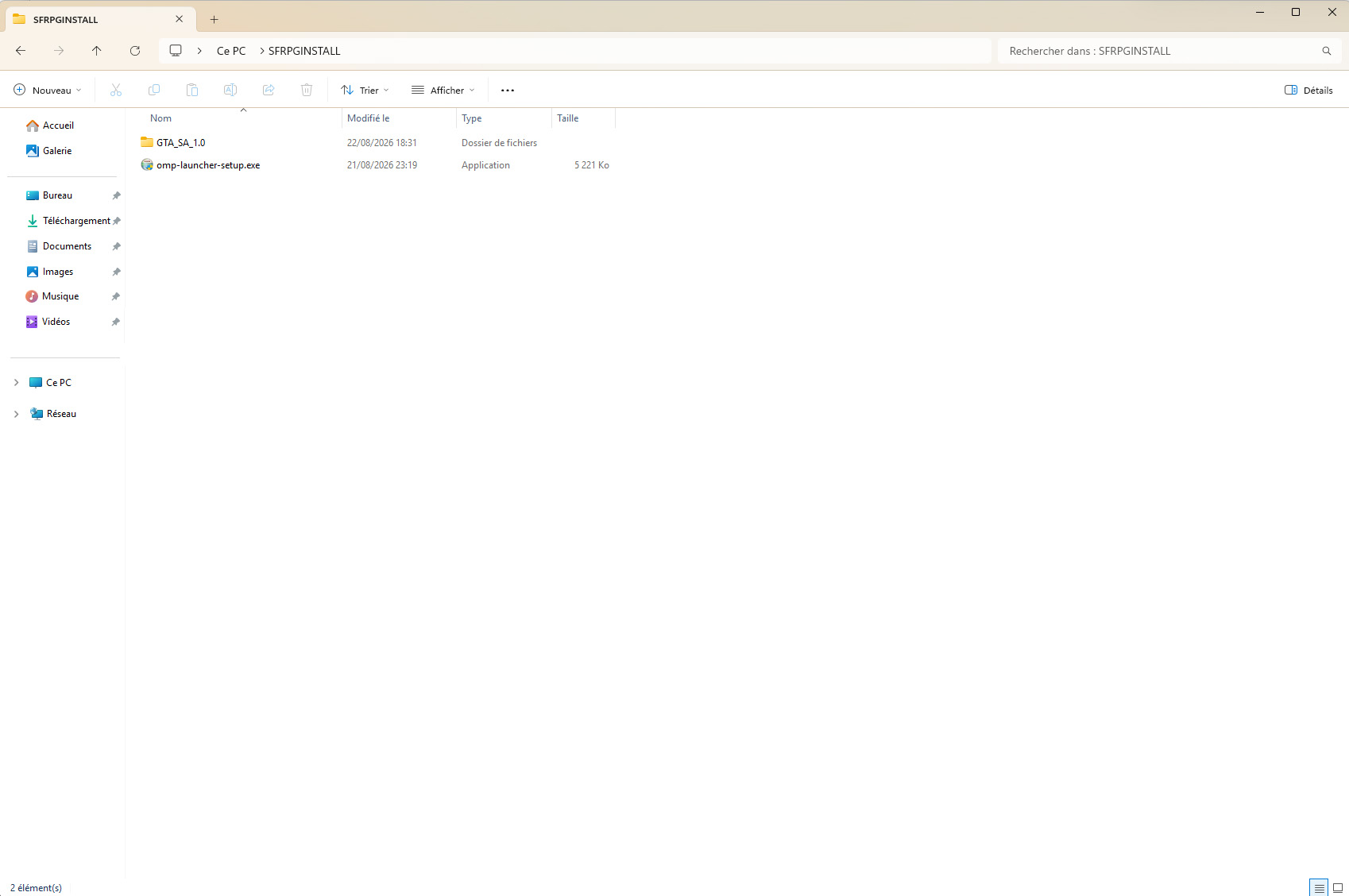Click the Paste clipboard icon
The width and height of the screenshot is (1349, 896).
[x=192, y=90]
